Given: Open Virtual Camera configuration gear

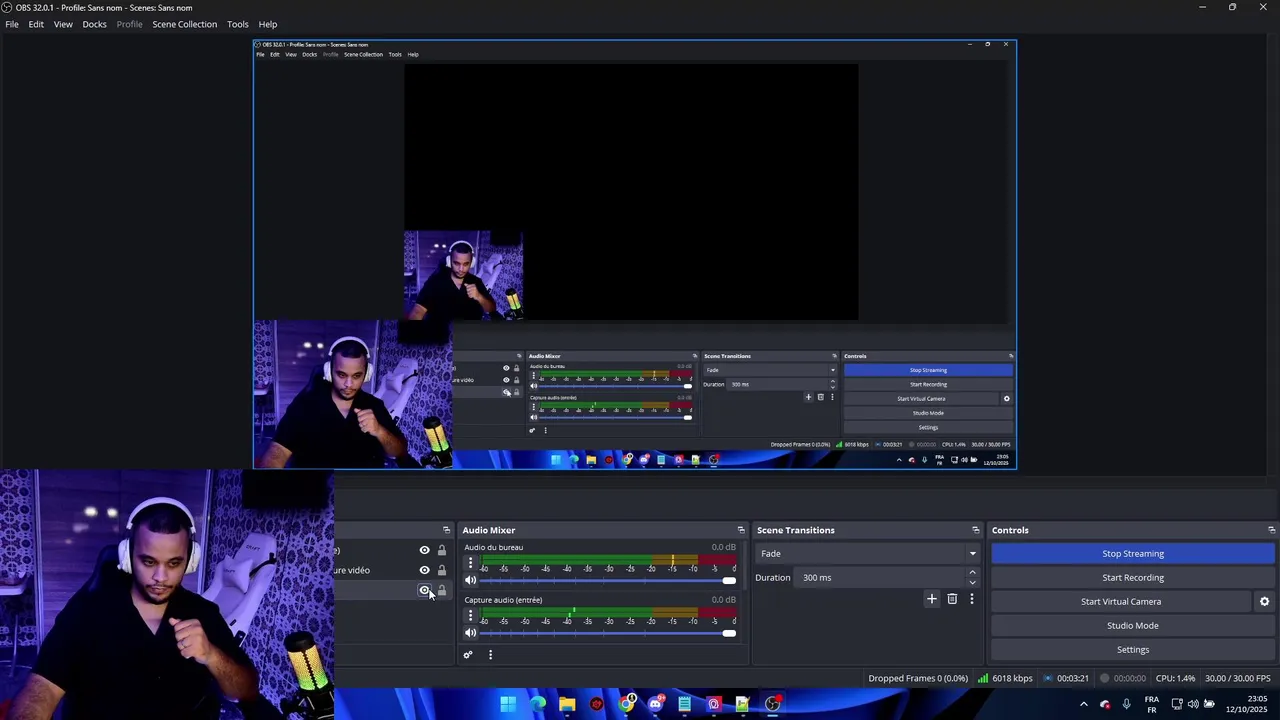Looking at the screenshot, I should point(1264,602).
